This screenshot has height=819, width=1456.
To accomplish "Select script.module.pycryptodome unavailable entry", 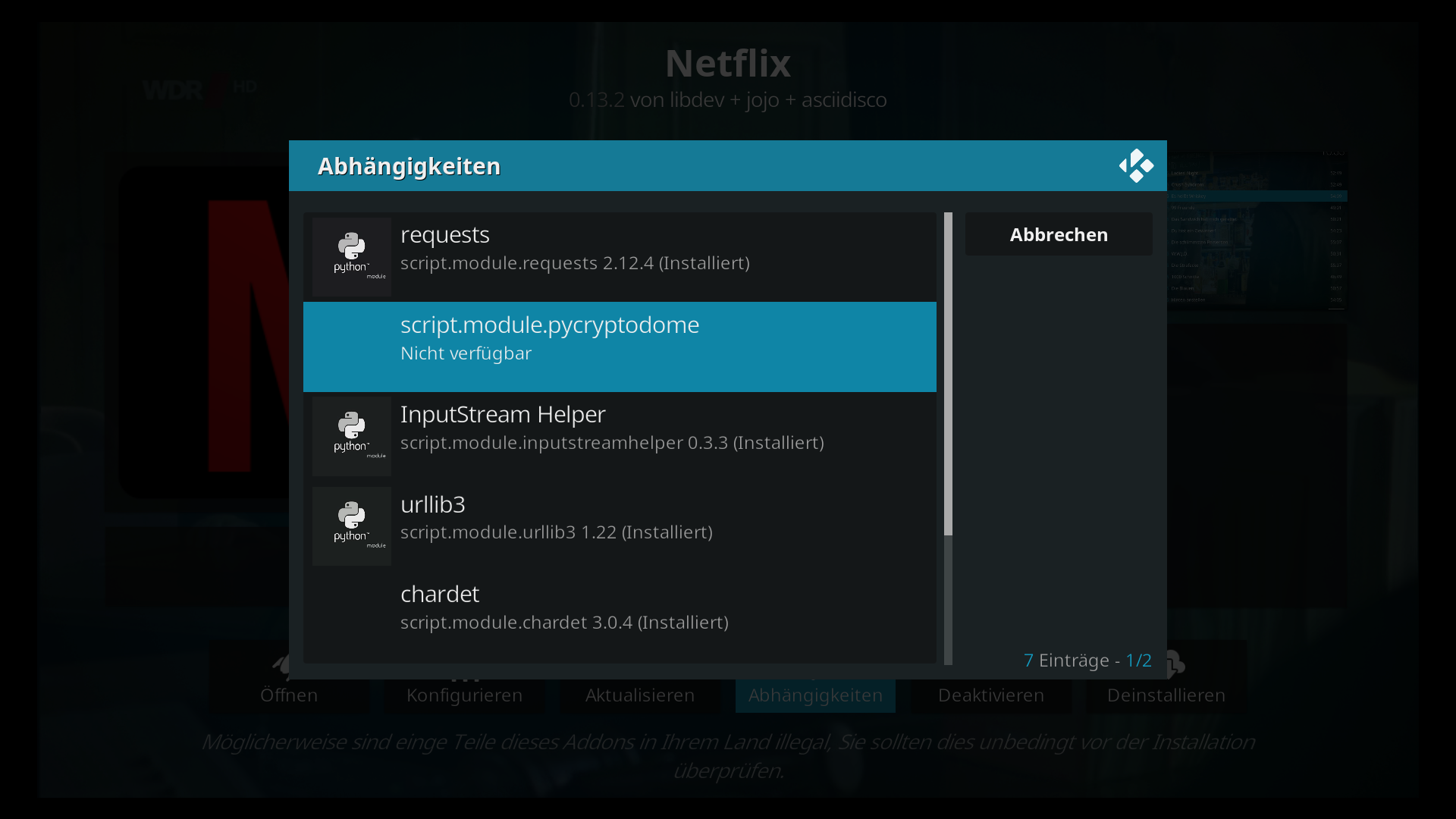I will point(620,347).
